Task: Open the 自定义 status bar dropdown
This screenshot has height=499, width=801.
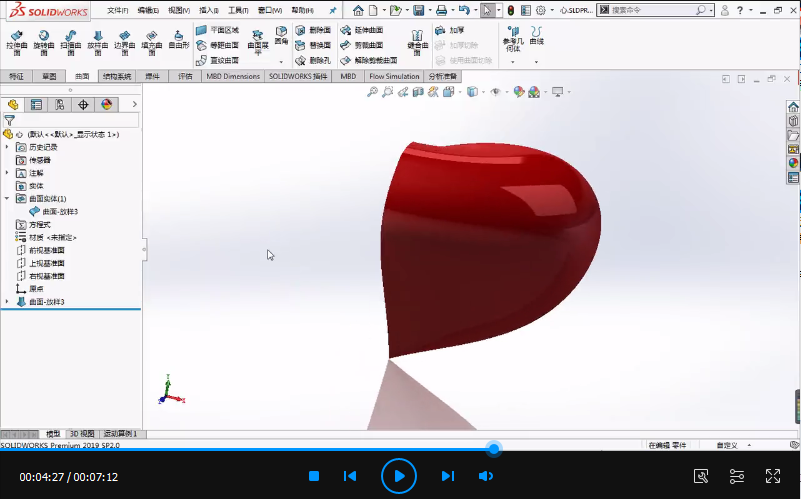Action: (x=733, y=445)
